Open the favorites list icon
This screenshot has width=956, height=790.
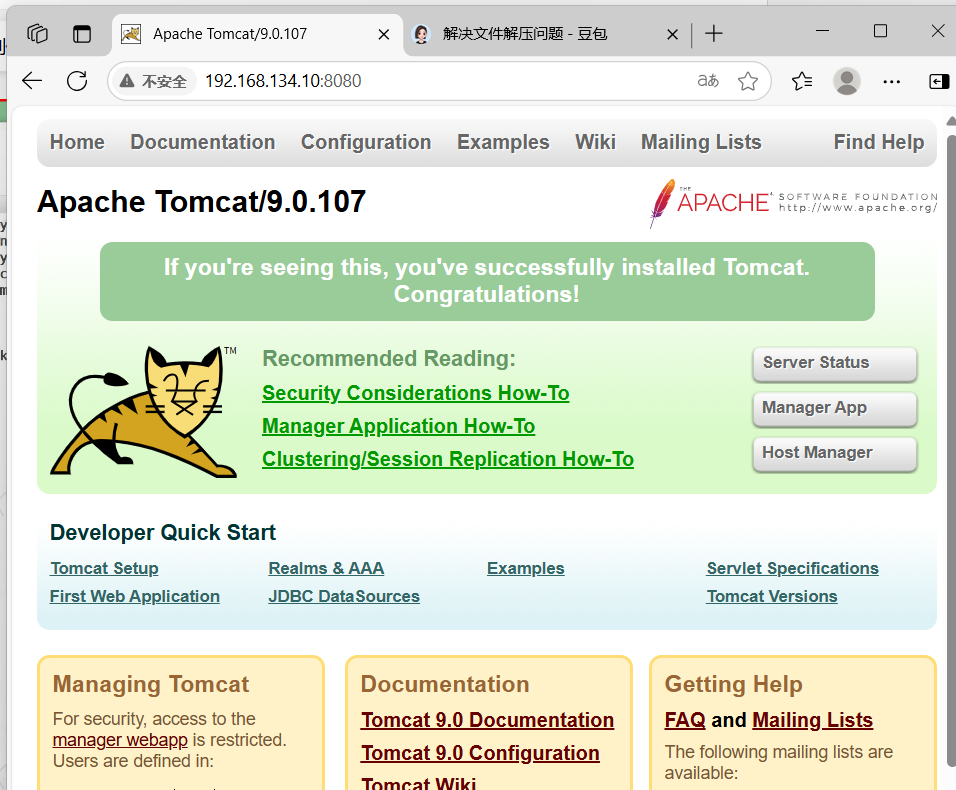(802, 80)
